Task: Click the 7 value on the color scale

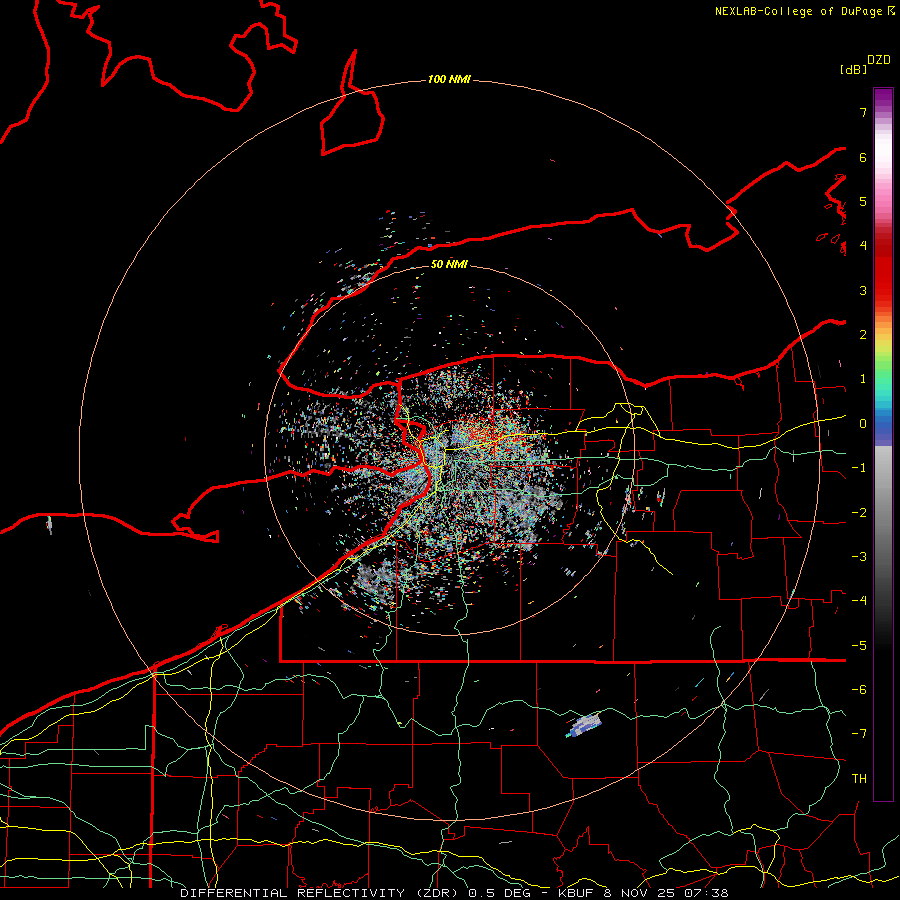Action: click(x=863, y=112)
